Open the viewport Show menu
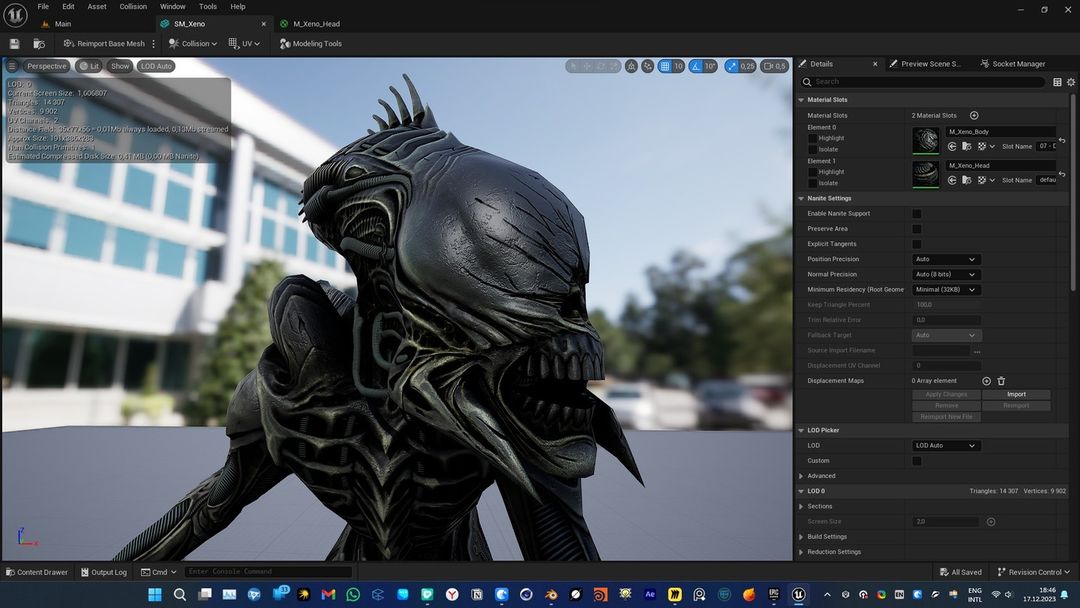 pos(120,66)
